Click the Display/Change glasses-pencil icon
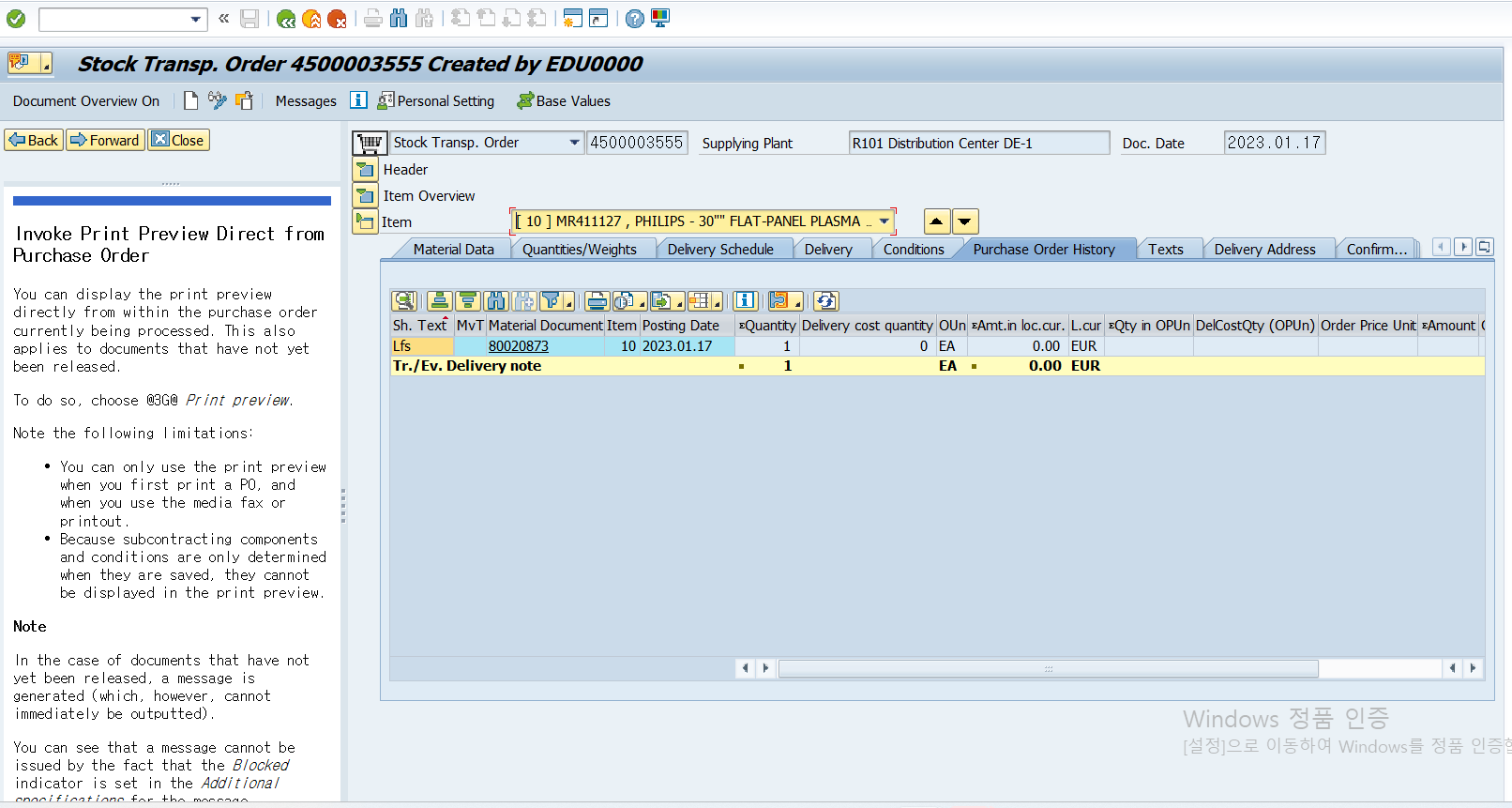 pos(218,100)
